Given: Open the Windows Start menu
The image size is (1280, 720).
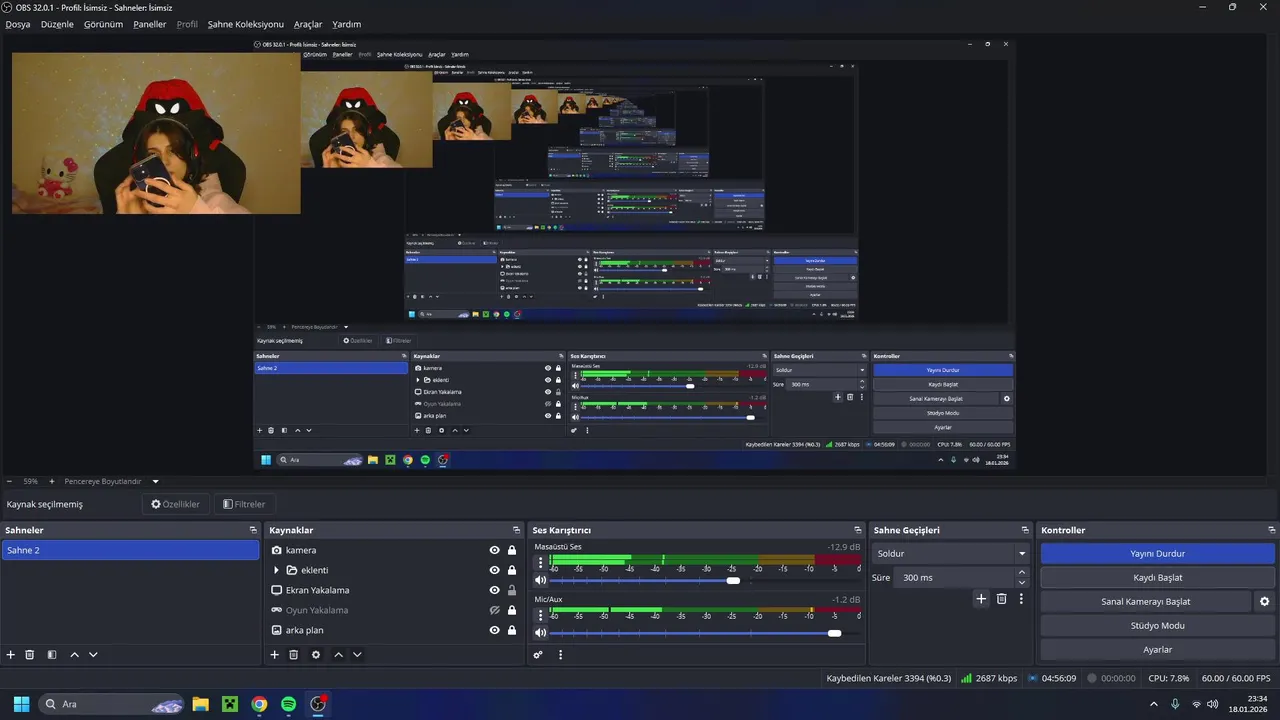Looking at the screenshot, I should (21, 704).
